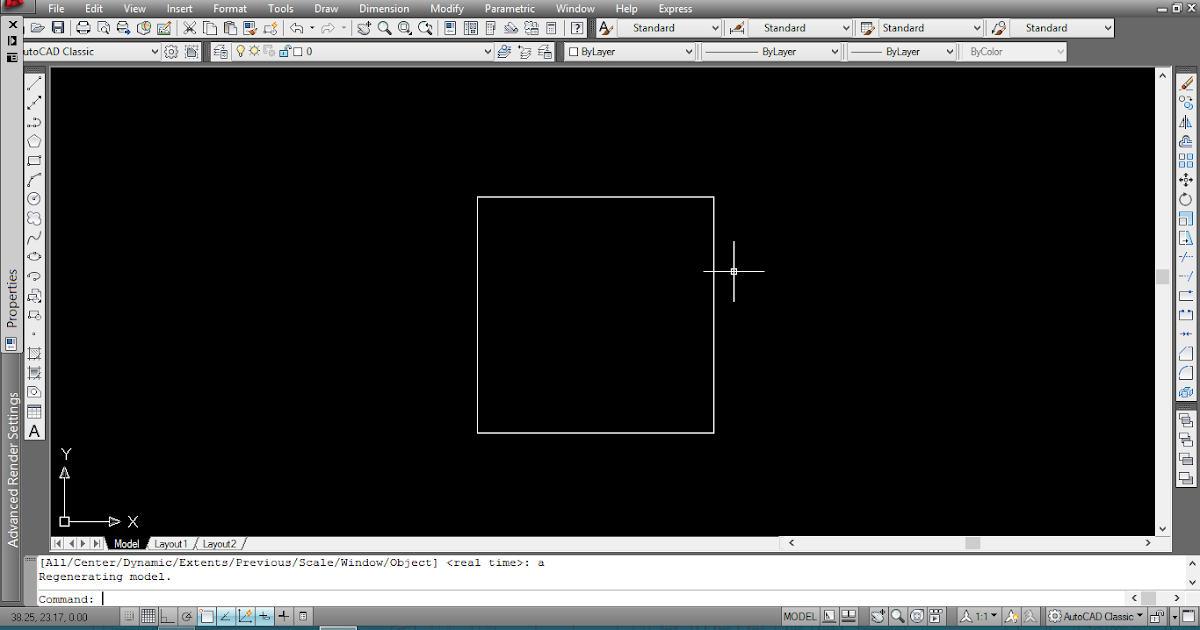Select the Multiline Text tool
Screen dimensions: 1200x630
[x=33, y=431]
